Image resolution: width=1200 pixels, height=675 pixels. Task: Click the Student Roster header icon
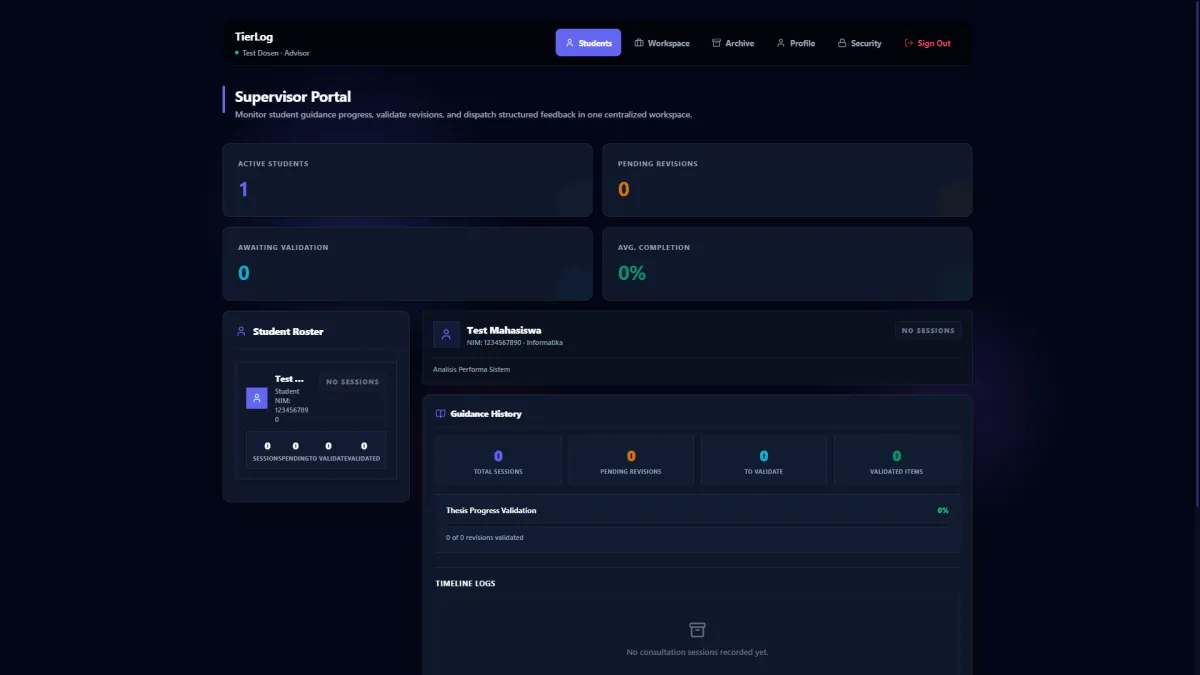[241, 331]
